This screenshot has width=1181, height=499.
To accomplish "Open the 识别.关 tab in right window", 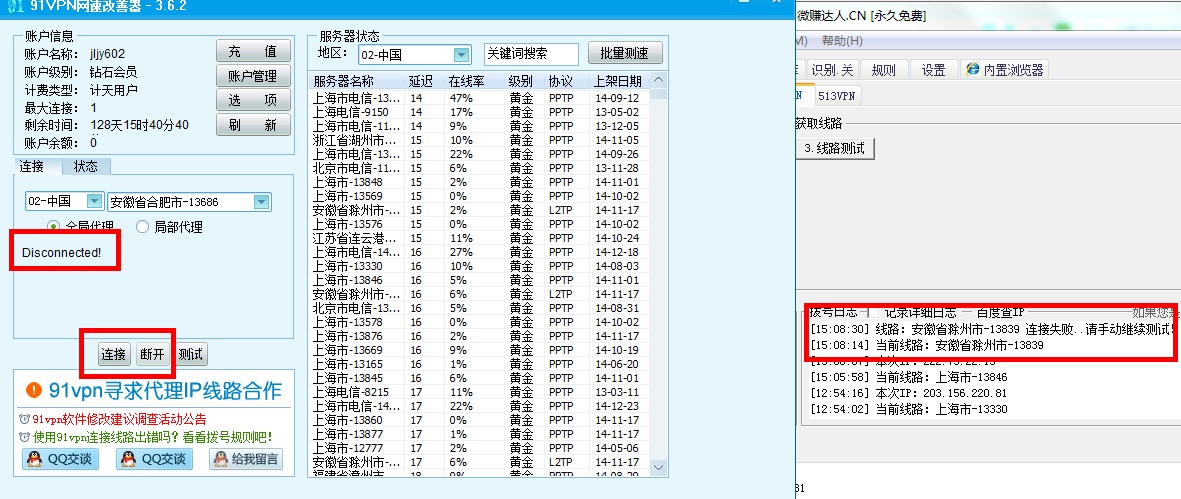I will [832, 71].
